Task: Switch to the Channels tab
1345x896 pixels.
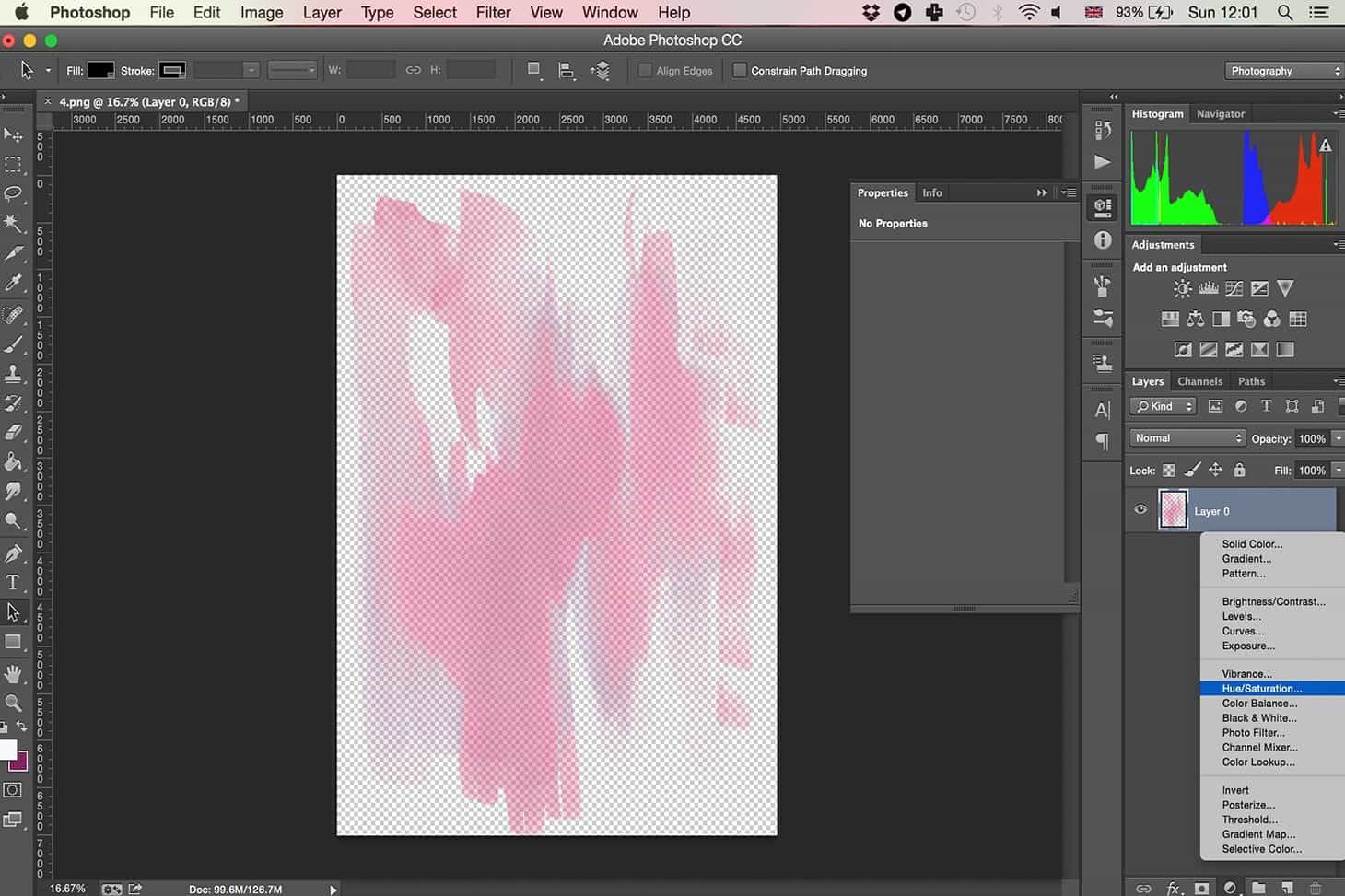Action: (1200, 380)
